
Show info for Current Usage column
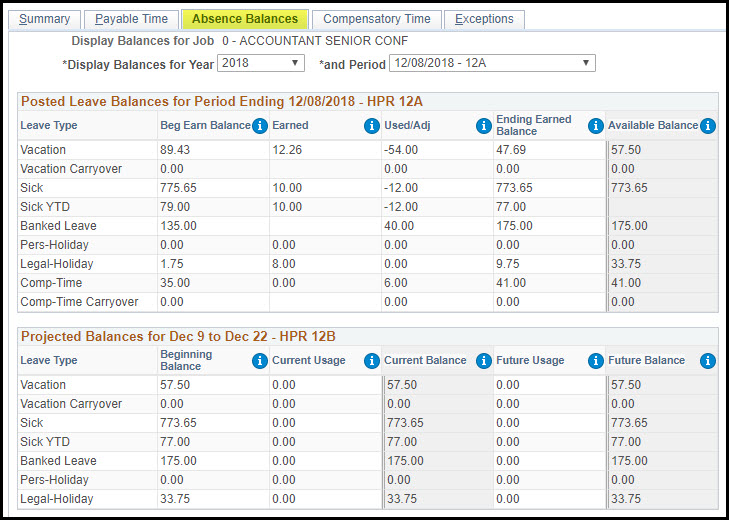372,360
